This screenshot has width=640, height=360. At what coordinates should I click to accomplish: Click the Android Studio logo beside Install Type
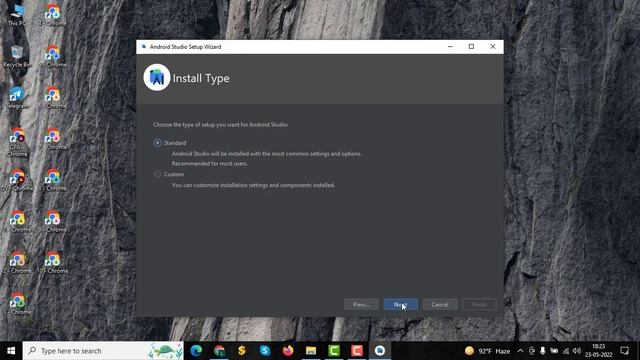click(x=157, y=78)
